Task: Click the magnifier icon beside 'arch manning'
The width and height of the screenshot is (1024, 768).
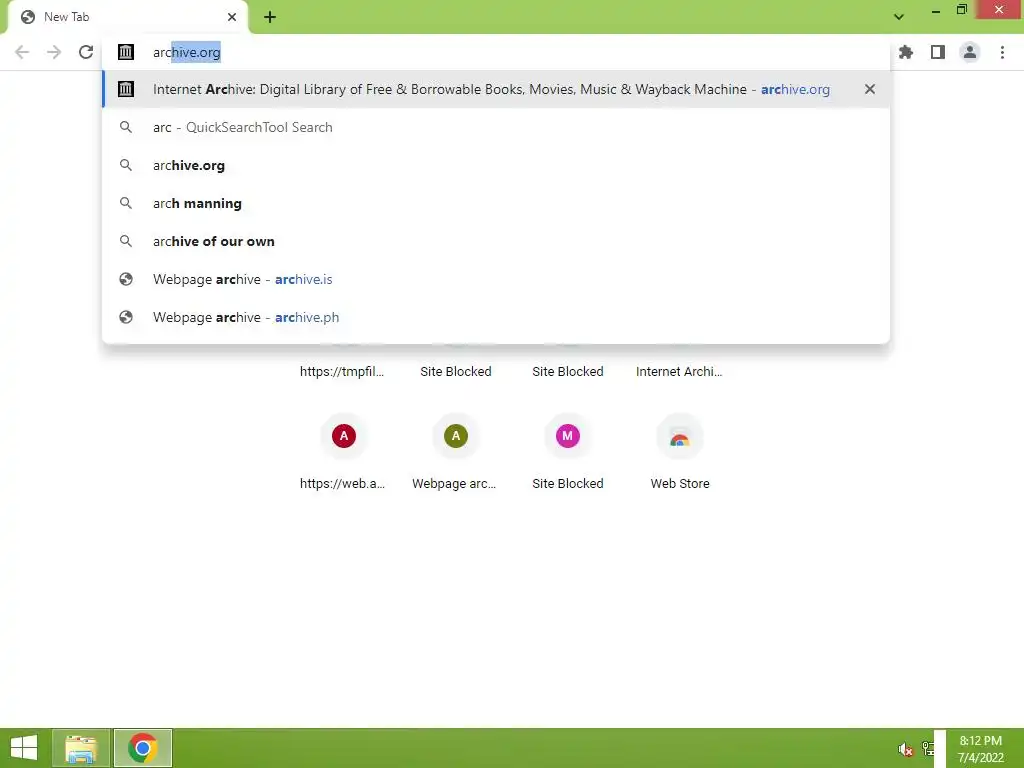Action: (x=125, y=203)
